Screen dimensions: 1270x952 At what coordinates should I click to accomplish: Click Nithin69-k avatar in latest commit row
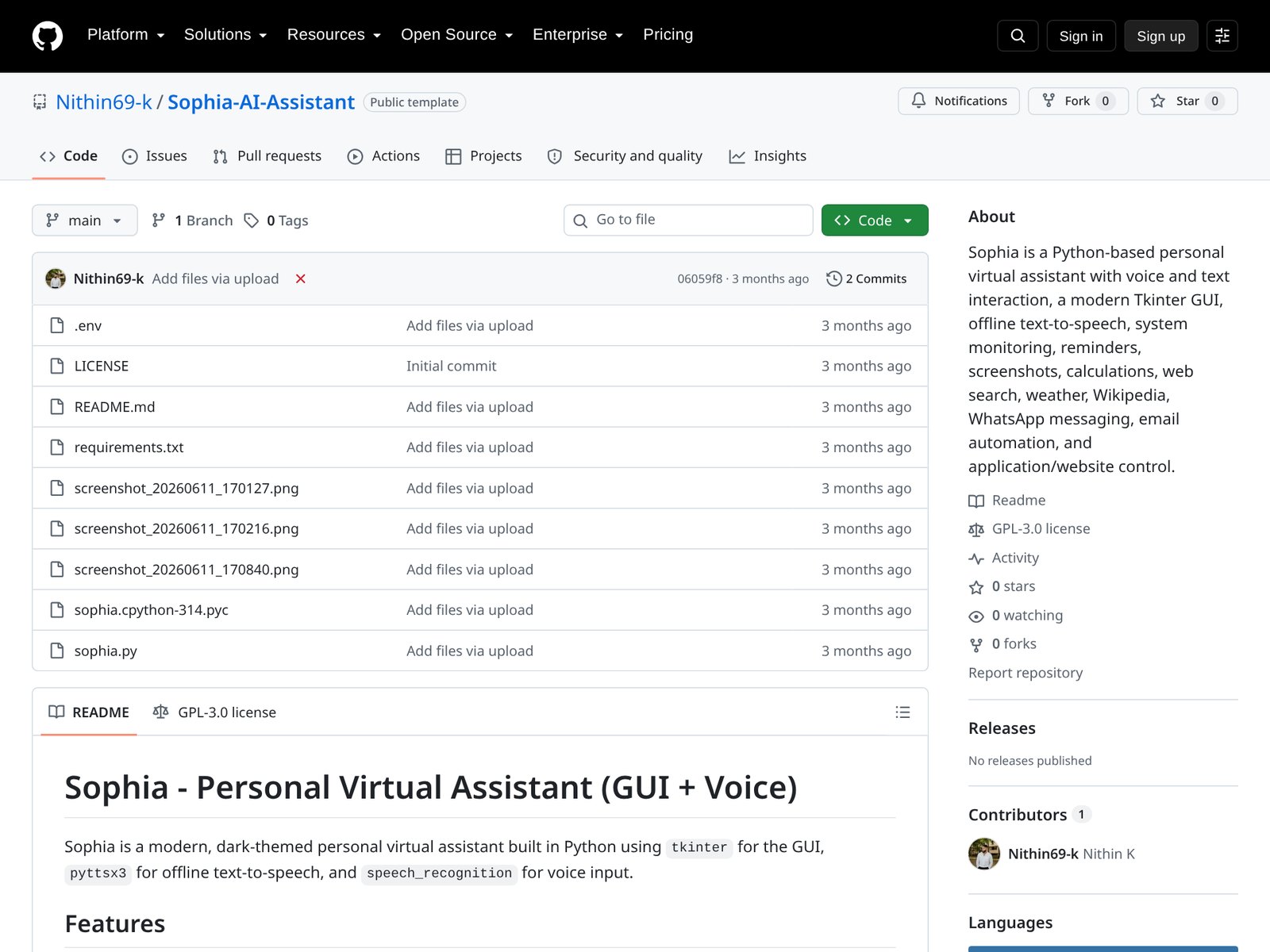coord(56,278)
